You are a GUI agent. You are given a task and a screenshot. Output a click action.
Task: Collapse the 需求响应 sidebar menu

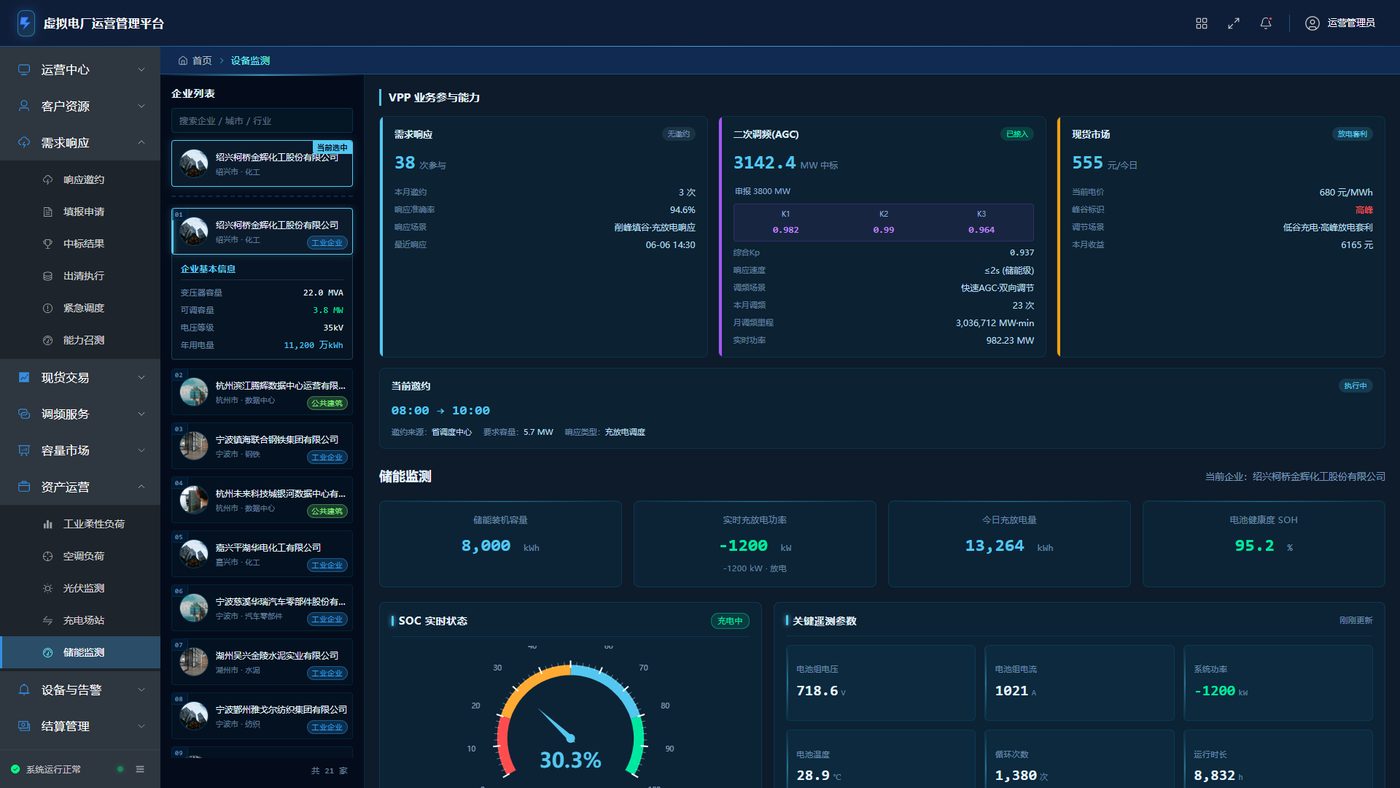80,143
